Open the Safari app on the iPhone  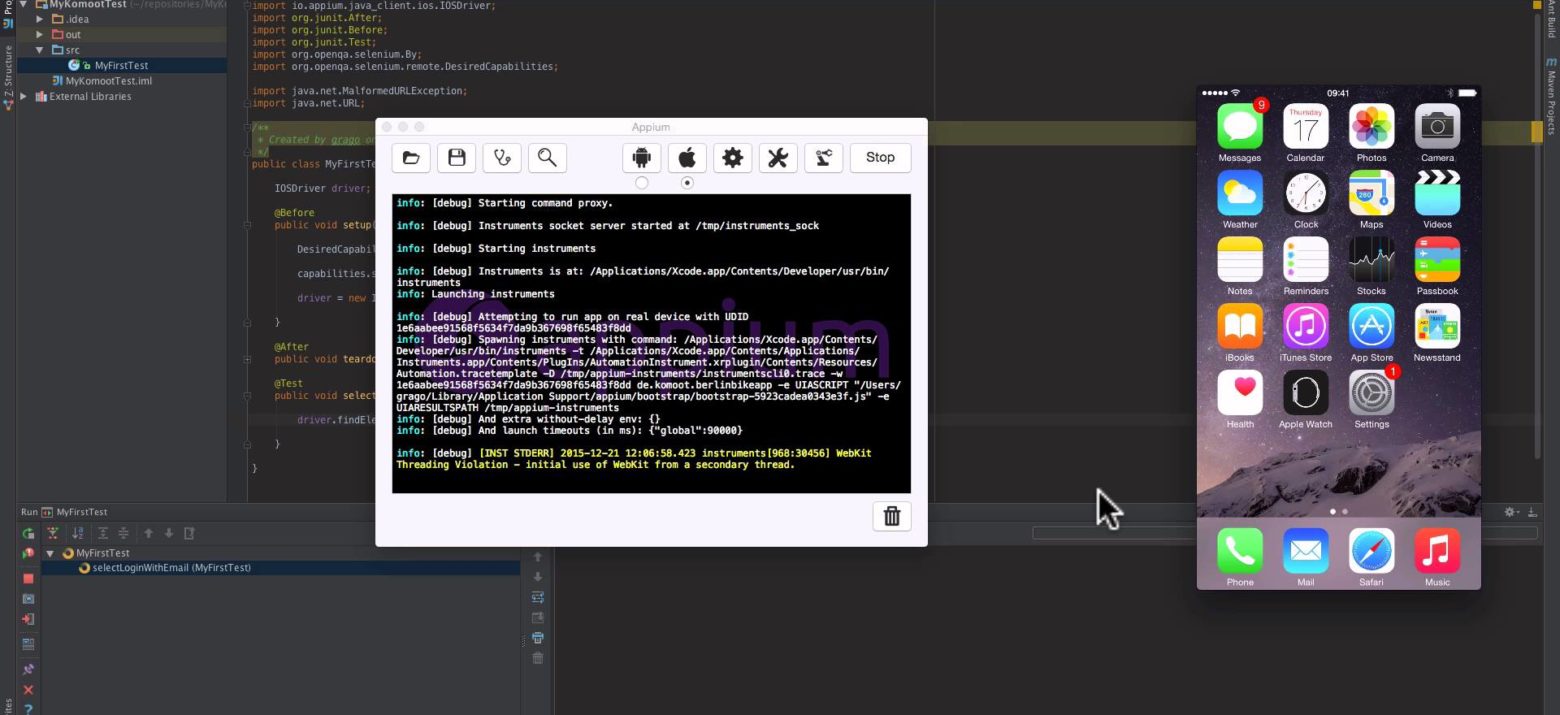[1371, 552]
